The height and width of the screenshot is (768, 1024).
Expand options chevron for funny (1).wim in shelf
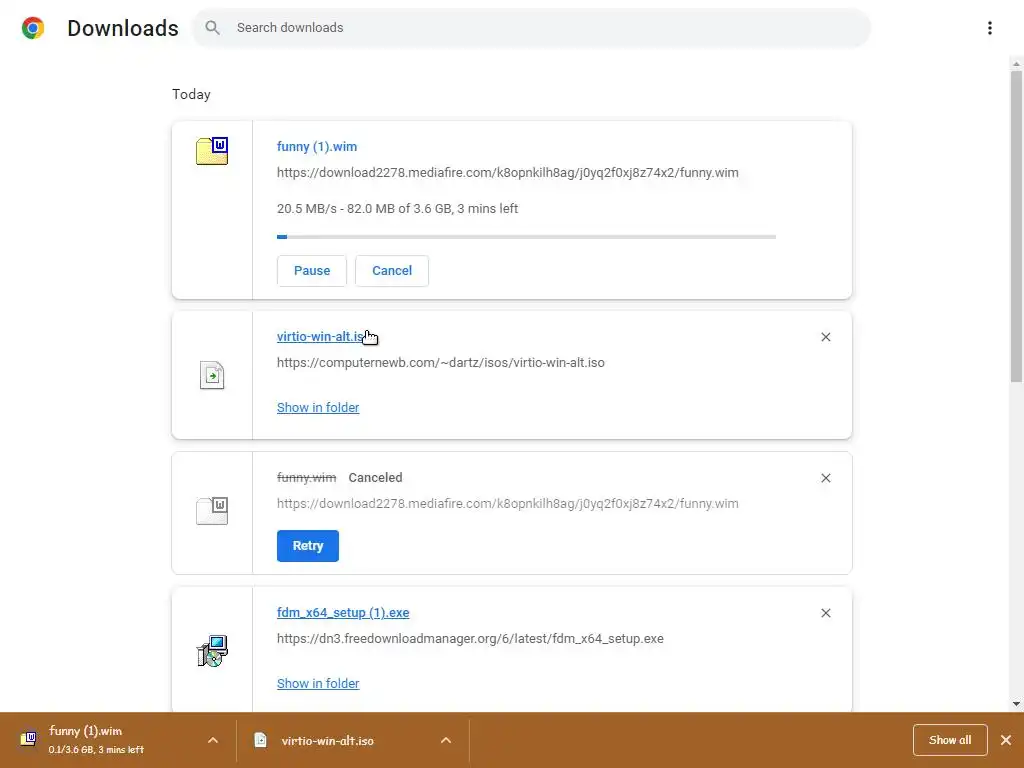pos(212,740)
